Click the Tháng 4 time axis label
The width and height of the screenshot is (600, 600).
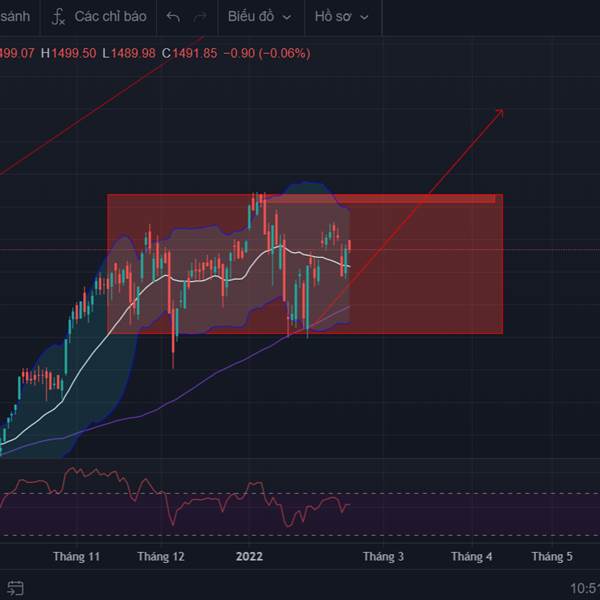tap(472, 556)
